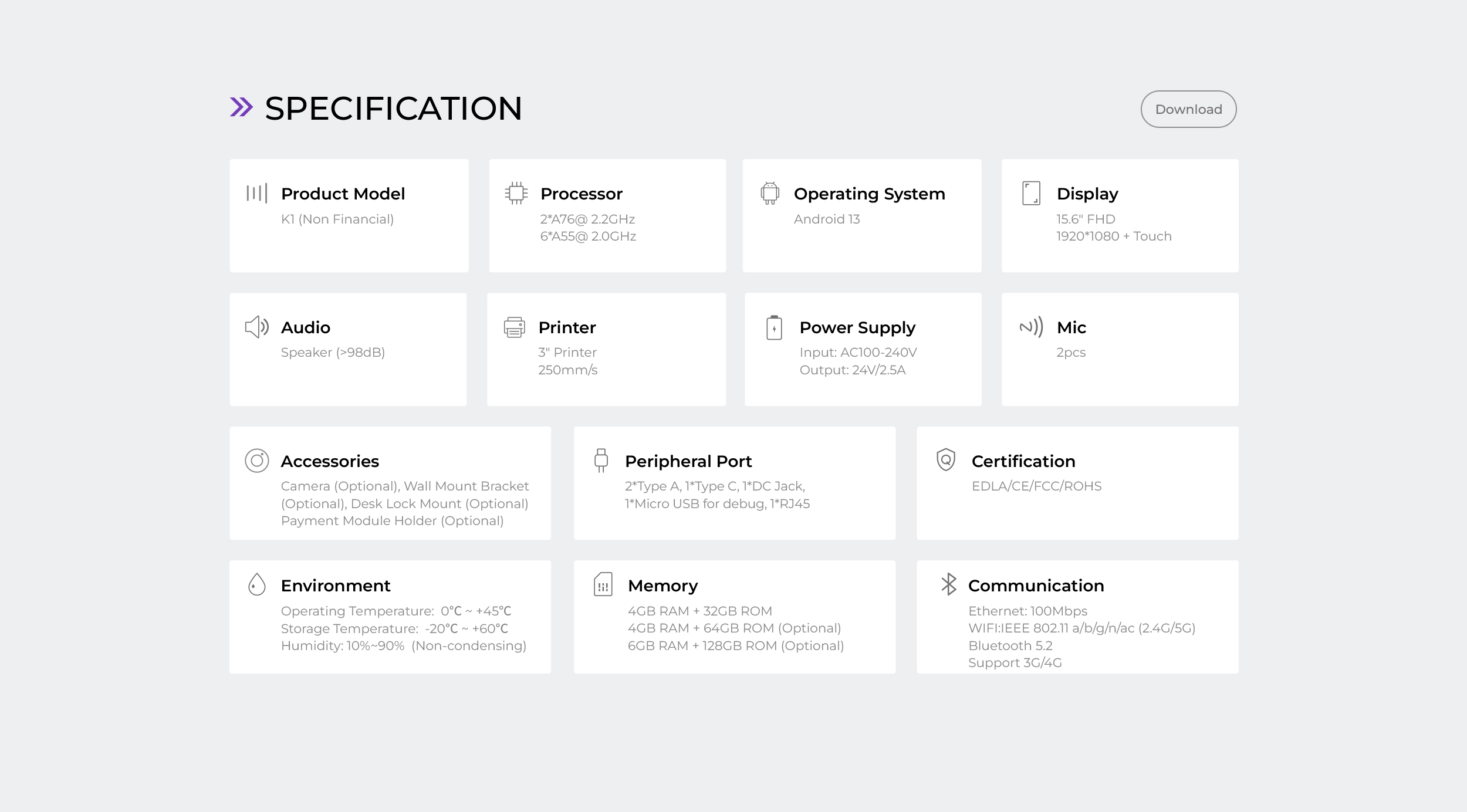Image resolution: width=1467 pixels, height=812 pixels.
Task: Click the Android robot icon
Action: (769, 193)
